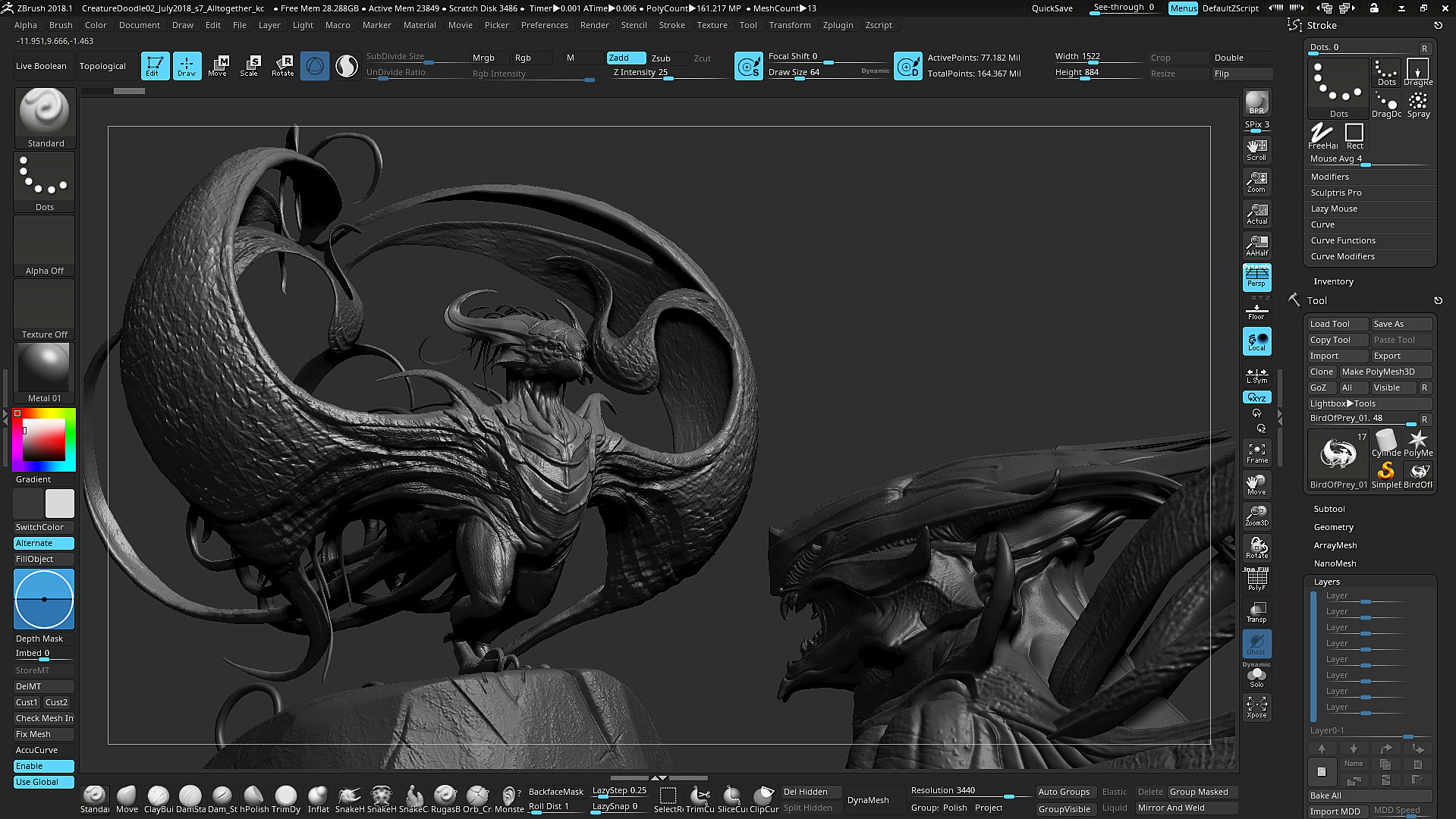This screenshot has height=819, width=1456.
Task: Click the QuickSave button
Action: click(1052, 8)
